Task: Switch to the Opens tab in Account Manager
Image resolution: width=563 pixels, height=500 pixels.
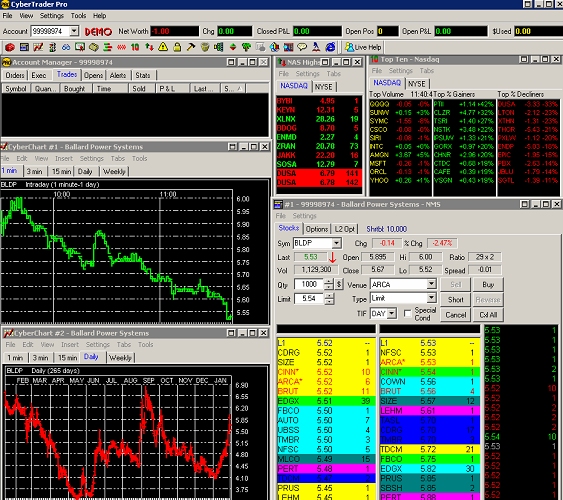Action: 93,75
